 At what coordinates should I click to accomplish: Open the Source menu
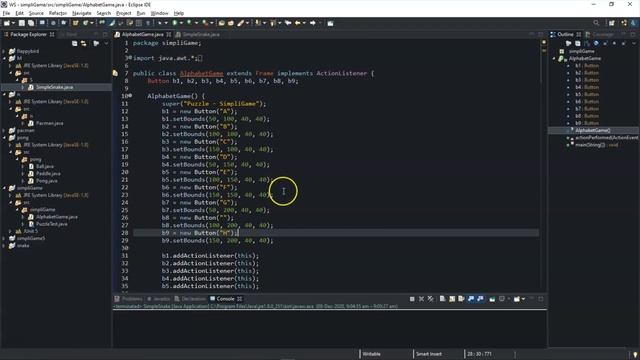tap(36, 13)
